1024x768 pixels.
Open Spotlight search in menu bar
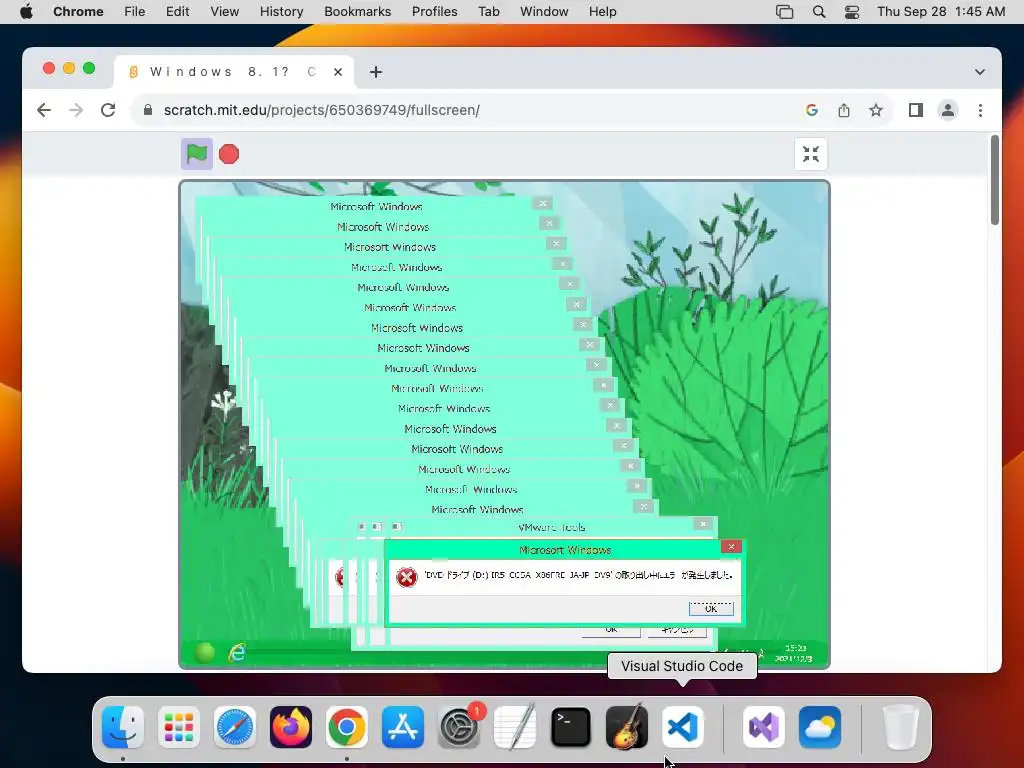(x=819, y=12)
